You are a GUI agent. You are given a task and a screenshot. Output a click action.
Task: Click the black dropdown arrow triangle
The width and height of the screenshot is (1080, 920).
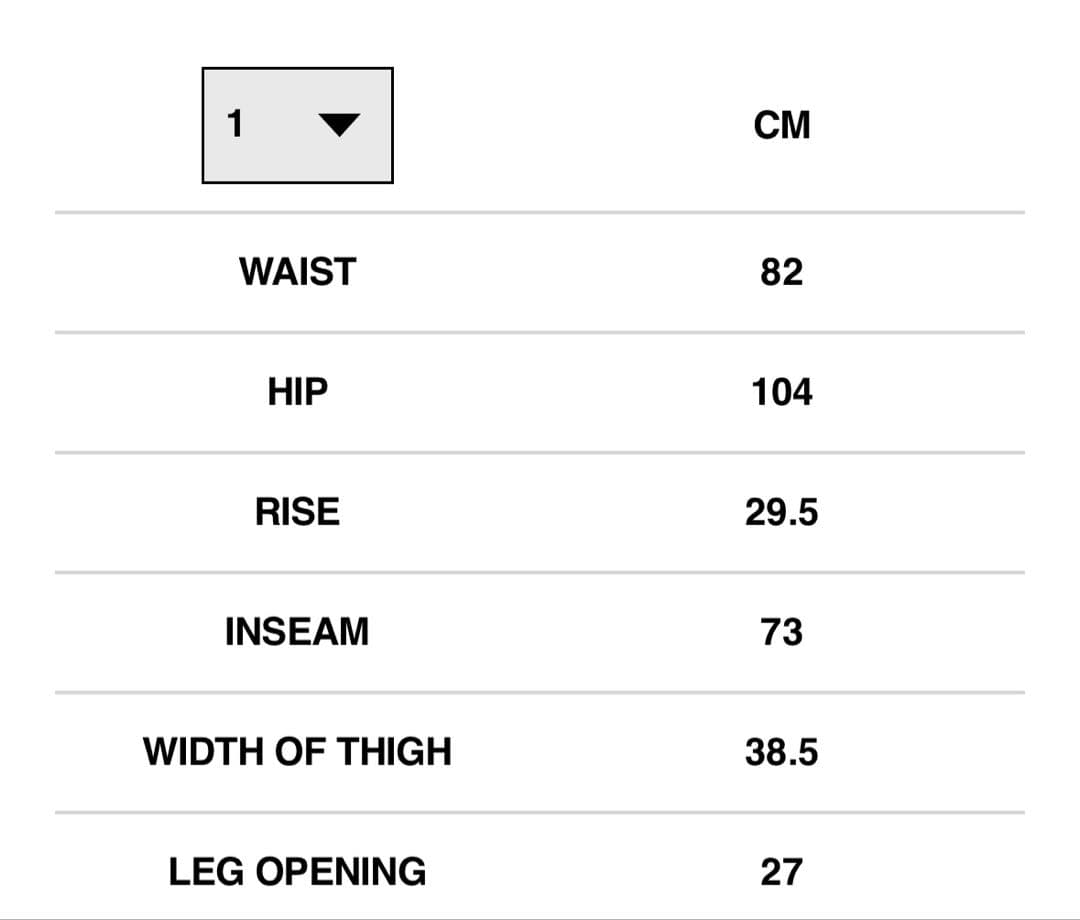338,125
